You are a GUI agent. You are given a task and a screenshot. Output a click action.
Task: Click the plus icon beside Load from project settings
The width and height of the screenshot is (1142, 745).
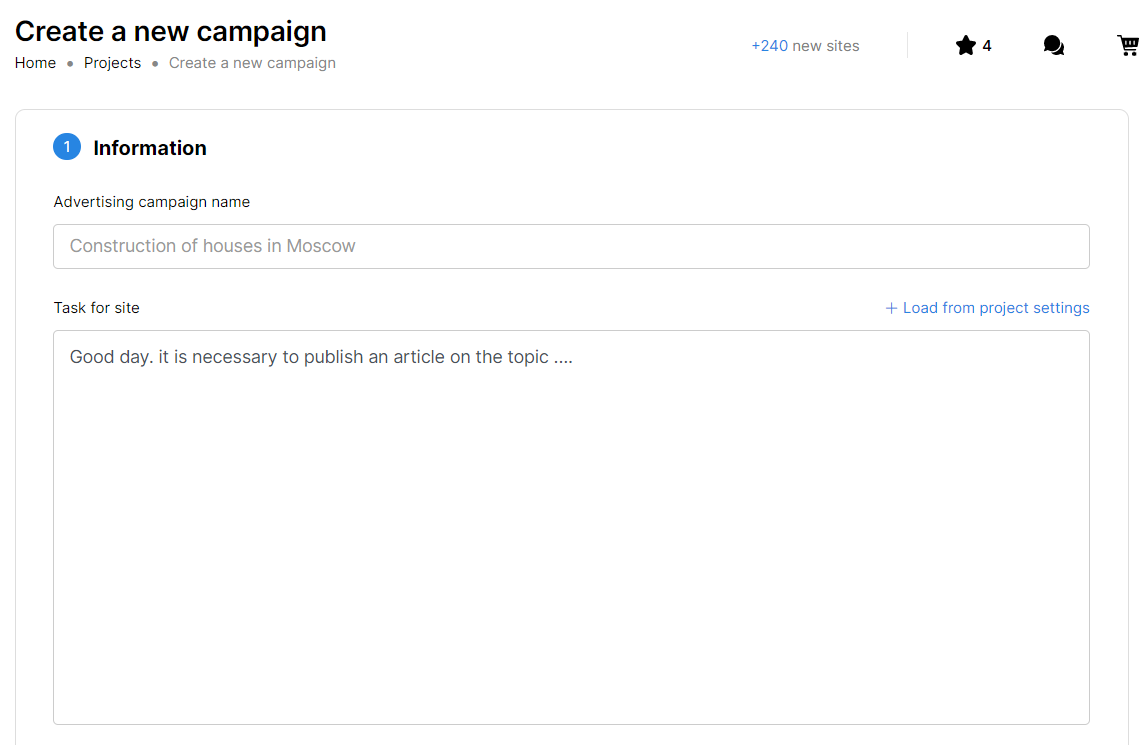click(890, 307)
